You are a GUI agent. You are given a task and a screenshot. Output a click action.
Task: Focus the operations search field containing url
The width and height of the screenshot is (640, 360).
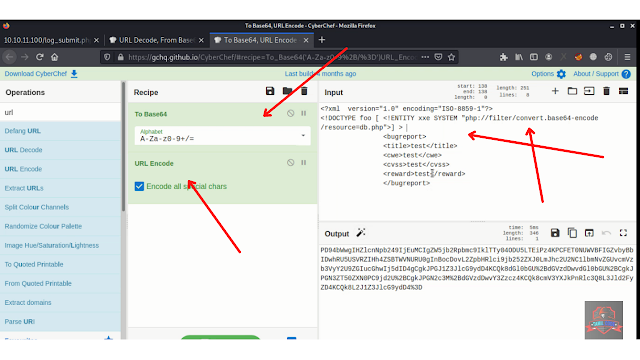(x=60, y=112)
